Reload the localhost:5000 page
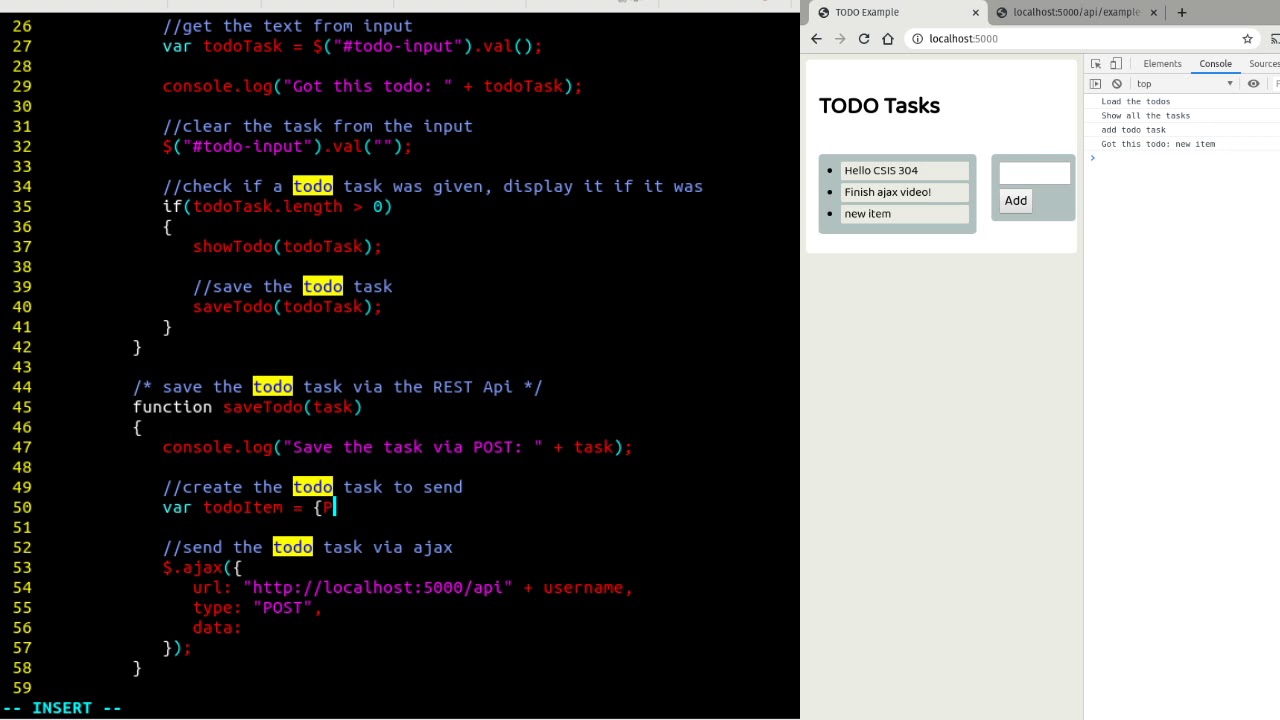Image resolution: width=1280 pixels, height=720 pixels. click(864, 39)
